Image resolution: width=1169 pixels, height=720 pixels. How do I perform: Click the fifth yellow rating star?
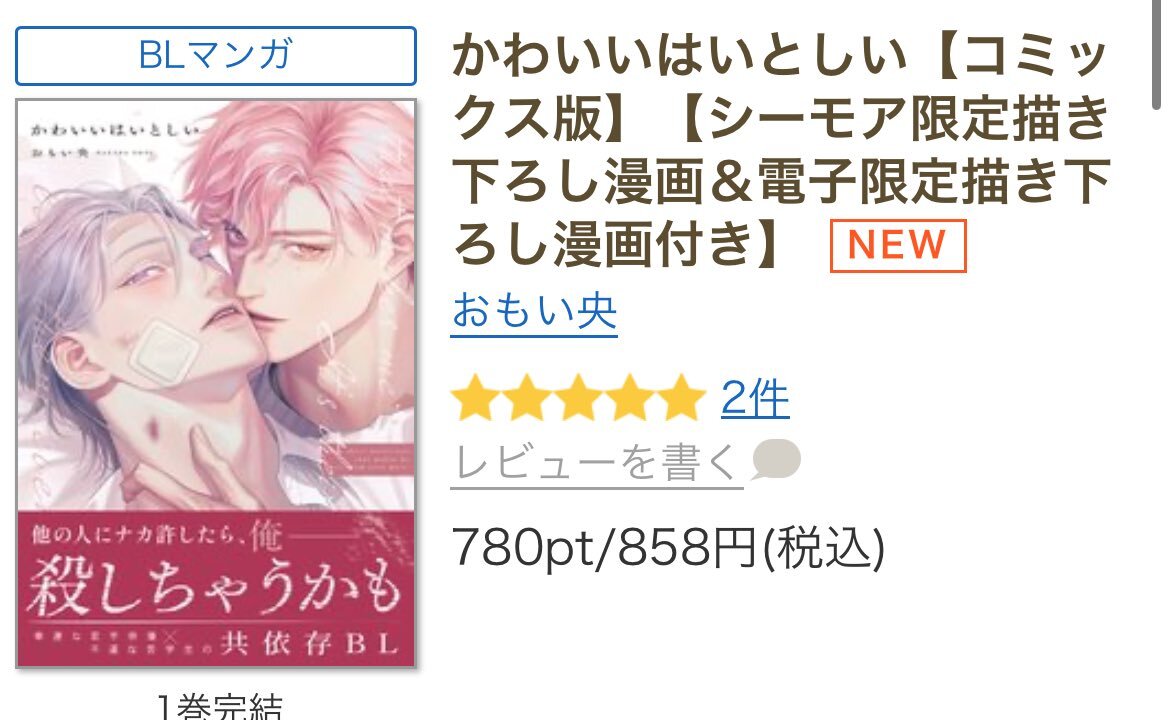click(681, 398)
